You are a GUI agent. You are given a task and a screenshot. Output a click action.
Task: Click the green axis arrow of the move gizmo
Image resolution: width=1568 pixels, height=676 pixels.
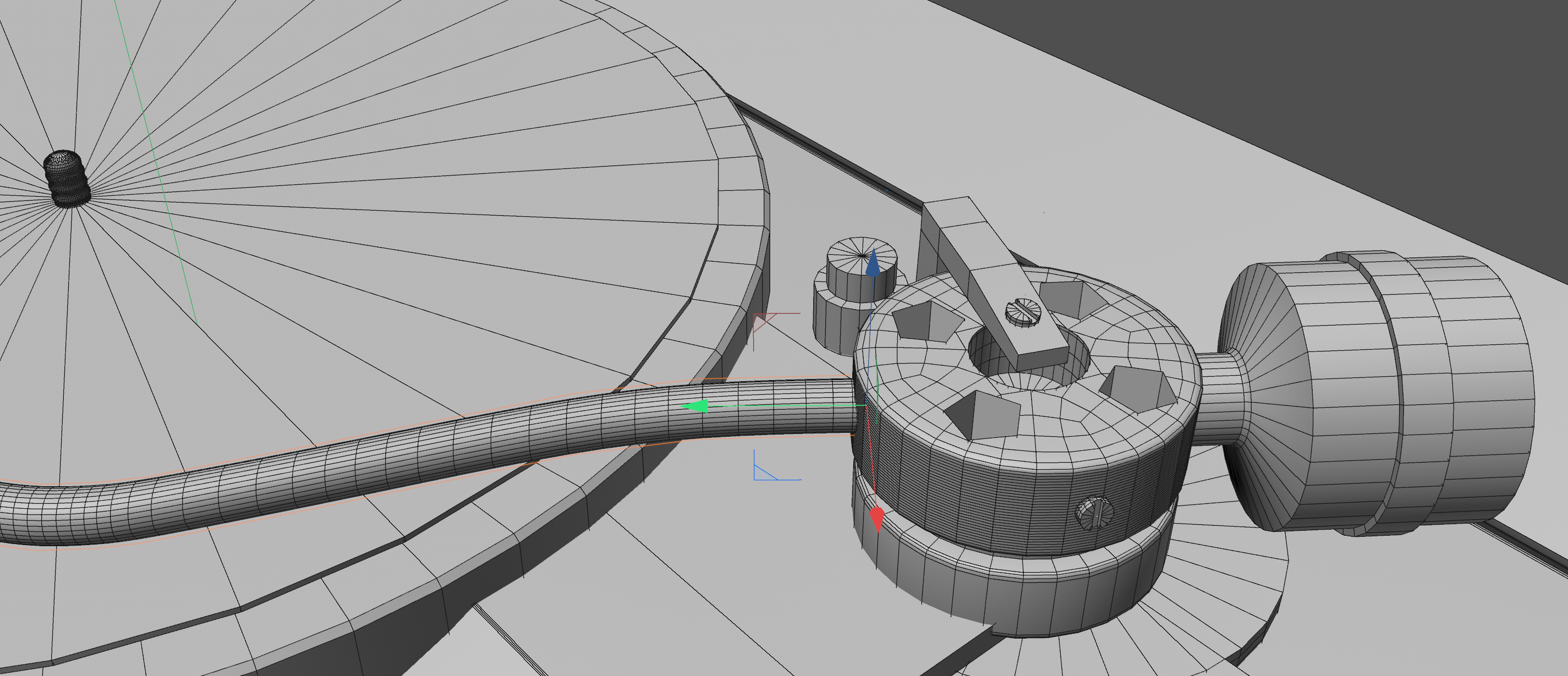(x=694, y=406)
